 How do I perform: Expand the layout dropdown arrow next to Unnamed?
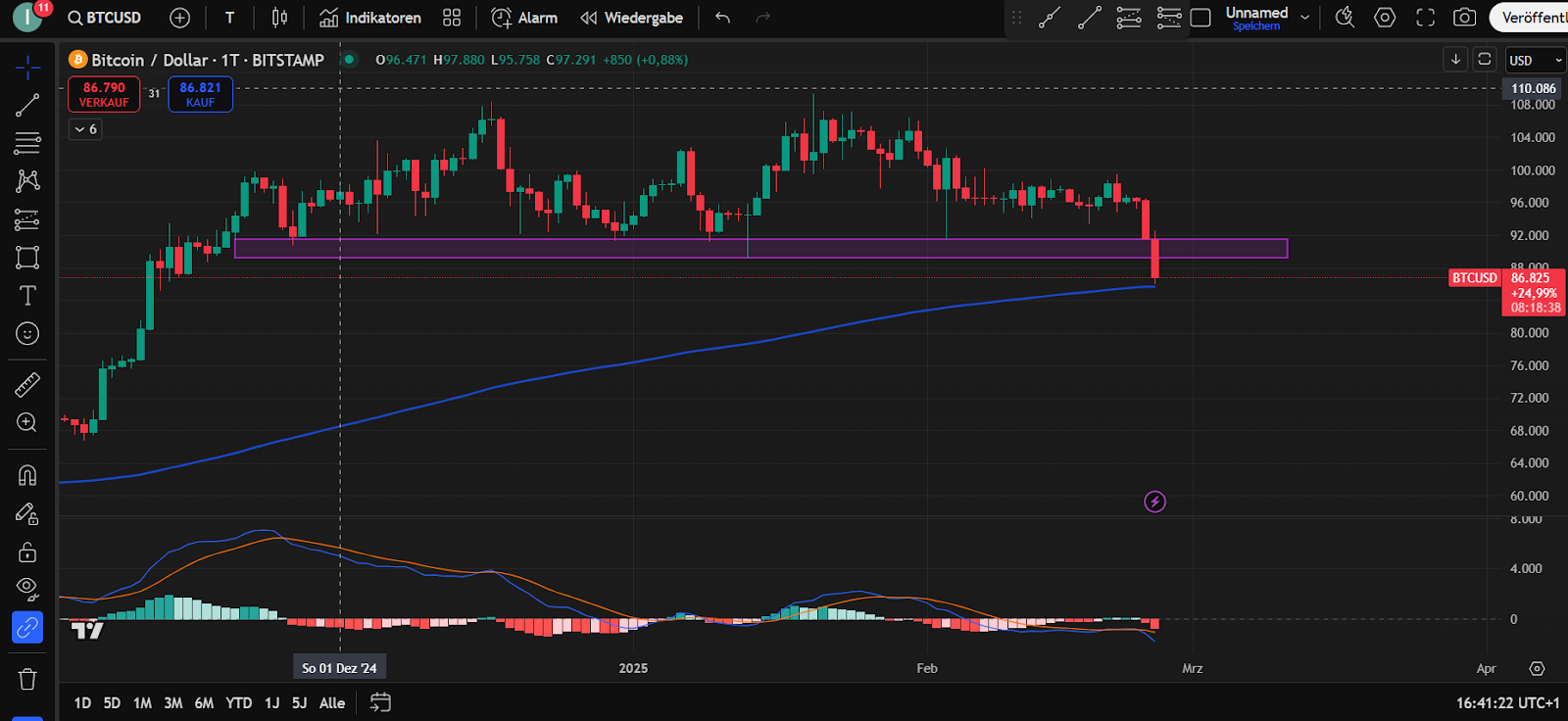pyautogui.click(x=1304, y=18)
